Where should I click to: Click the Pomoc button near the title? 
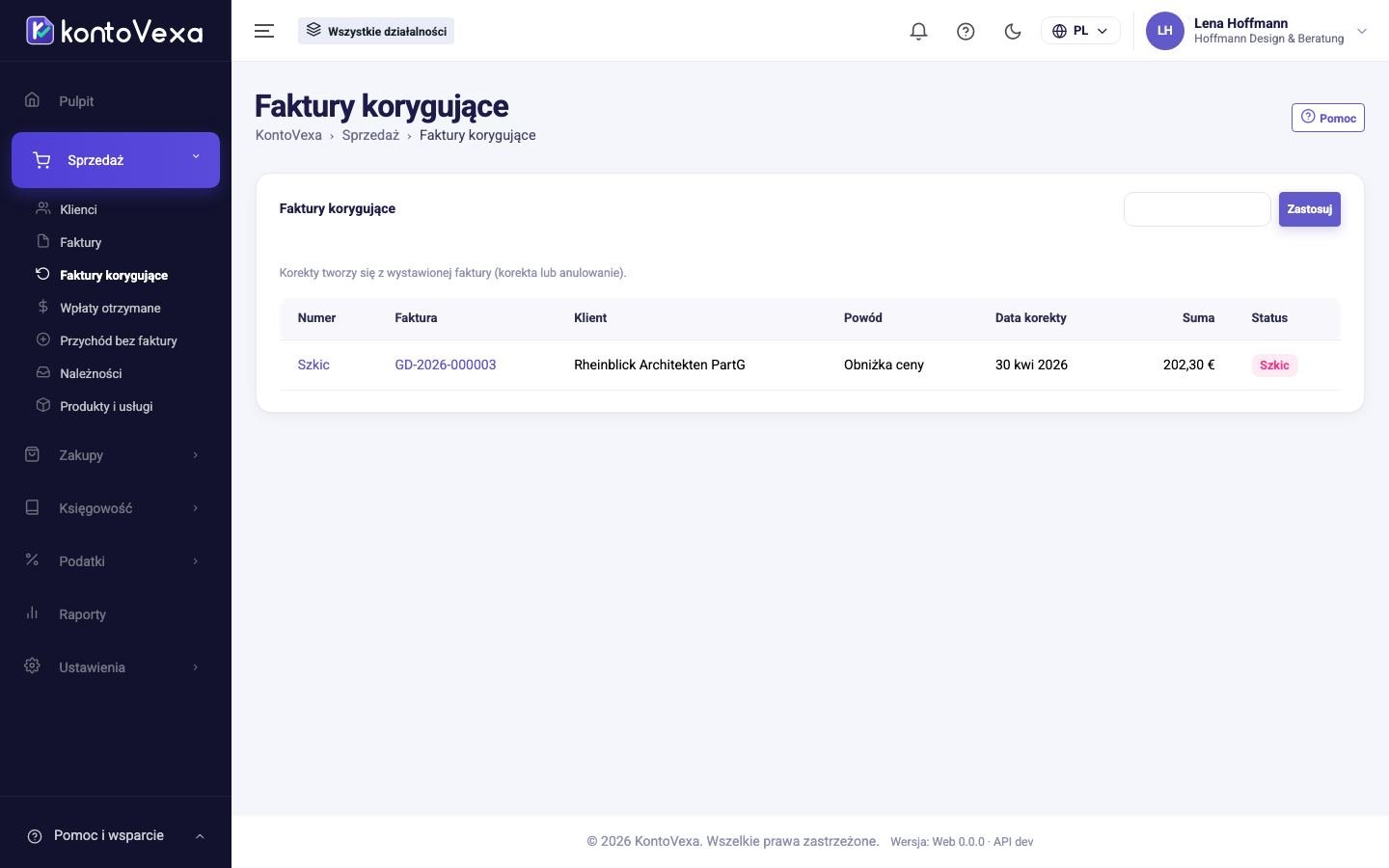(x=1327, y=118)
